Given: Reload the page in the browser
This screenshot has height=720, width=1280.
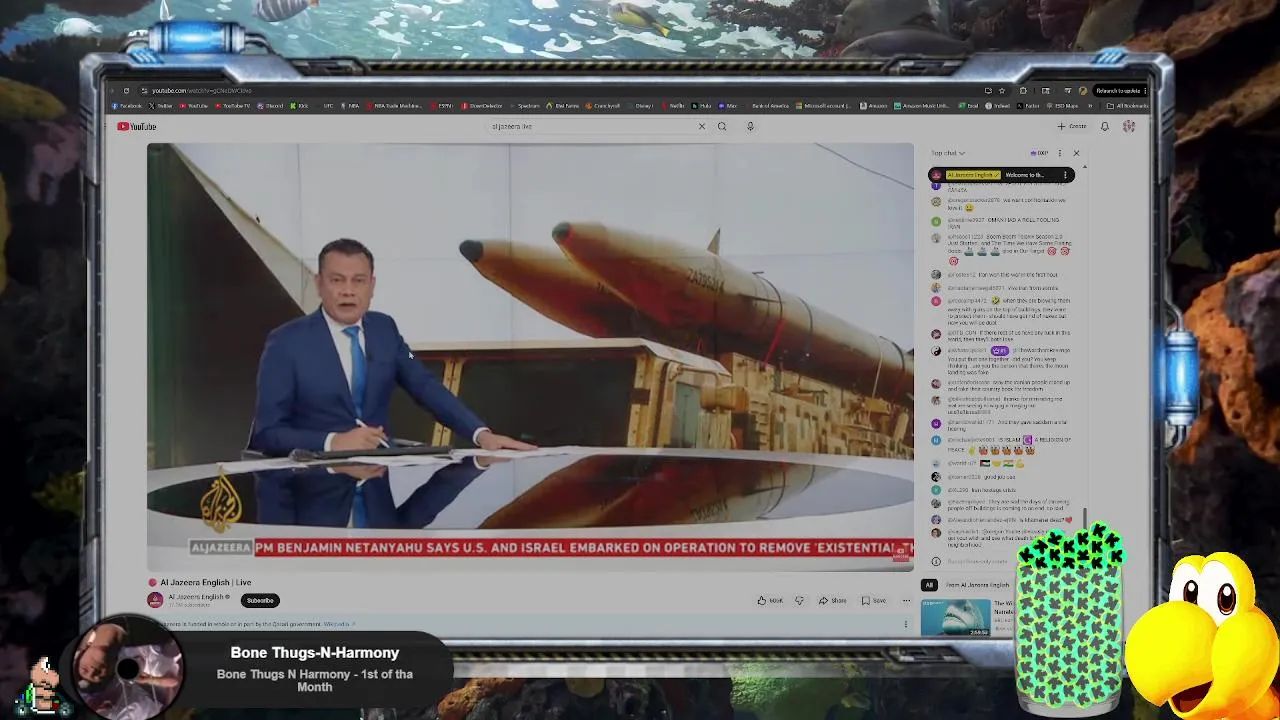Looking at the screenshot, I should [x=126, y=90].
